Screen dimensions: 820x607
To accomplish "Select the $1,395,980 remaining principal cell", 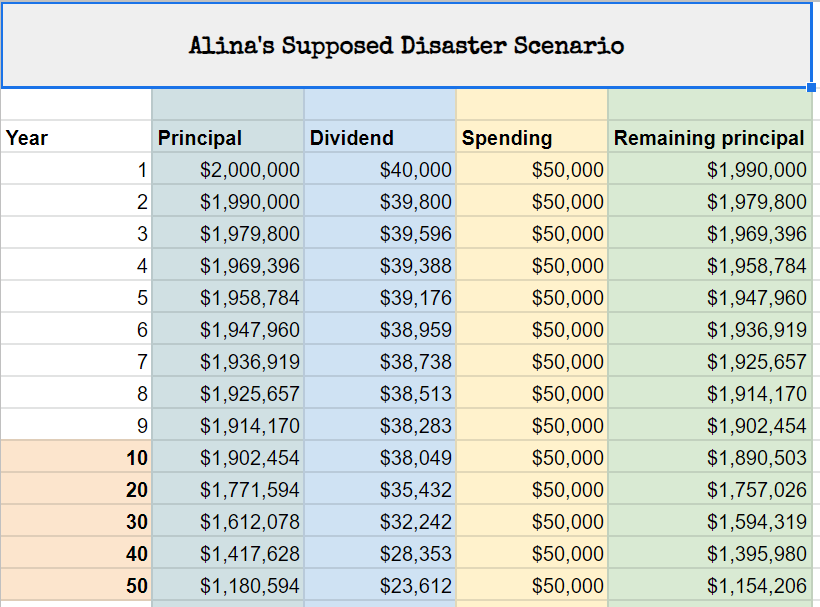I will [x=709, y=554].
